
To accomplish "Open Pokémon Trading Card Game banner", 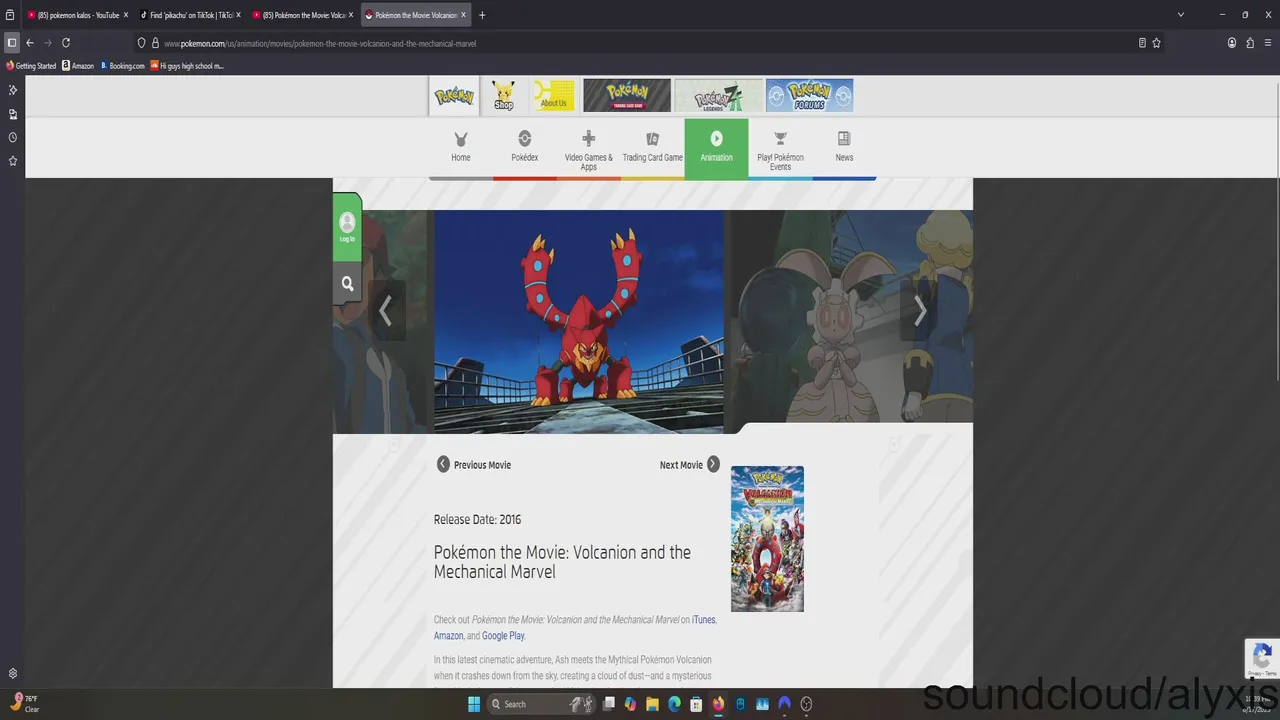I will tap(627, 96).
